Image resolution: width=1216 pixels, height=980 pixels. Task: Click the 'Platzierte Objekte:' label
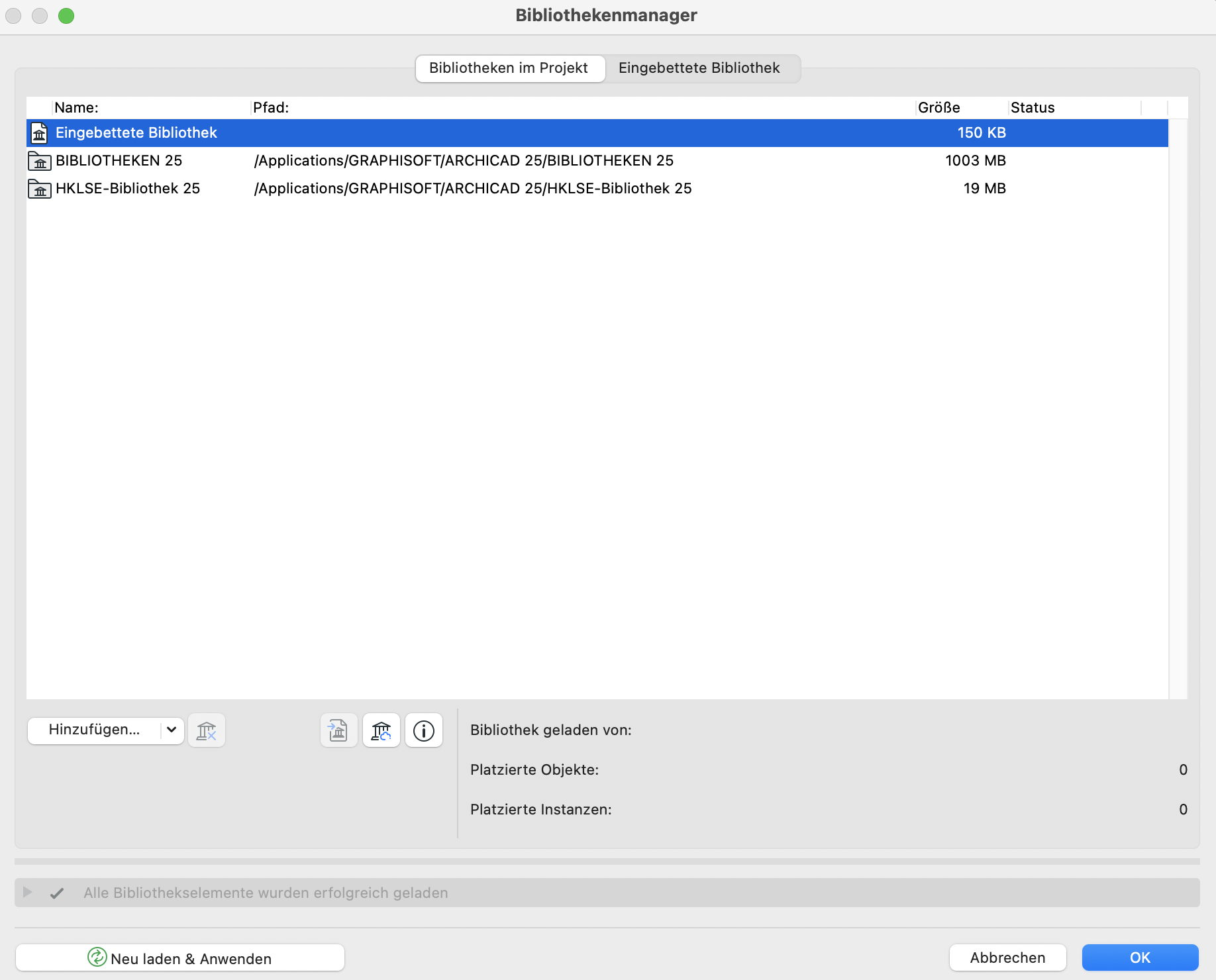(x=534, y=770)
